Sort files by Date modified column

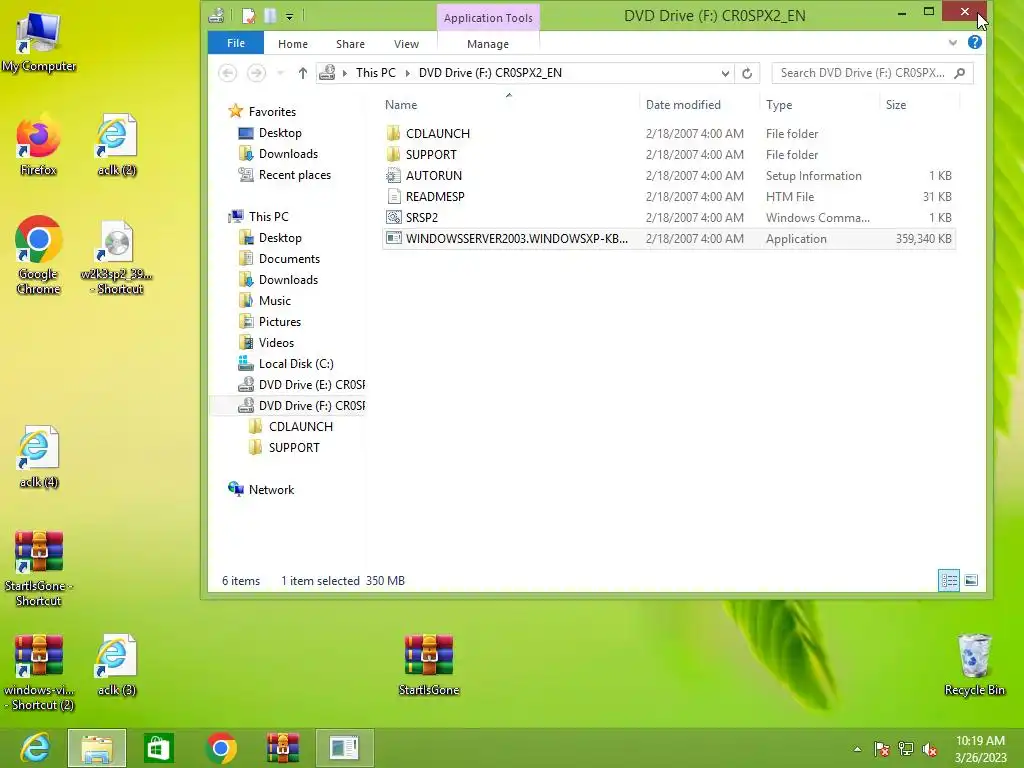(x=683, y=104)
